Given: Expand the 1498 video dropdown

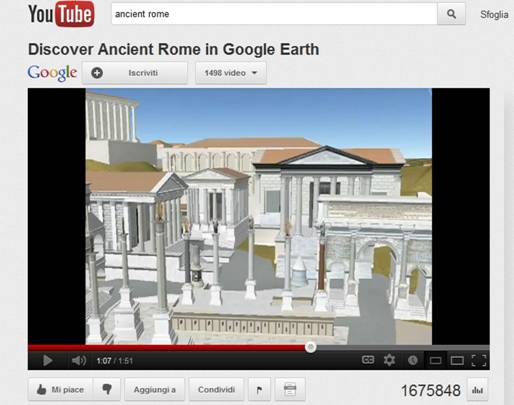Looking at the screenshot, I should coord(231,73).
